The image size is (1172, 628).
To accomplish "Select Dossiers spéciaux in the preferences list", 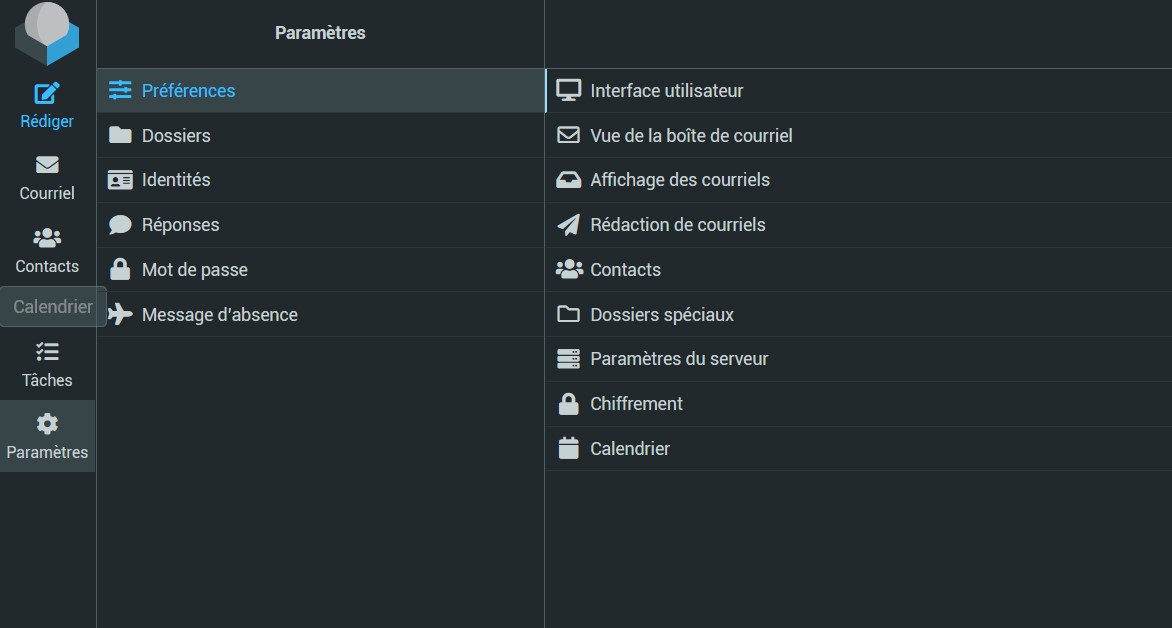I will (x=662, y=314).
